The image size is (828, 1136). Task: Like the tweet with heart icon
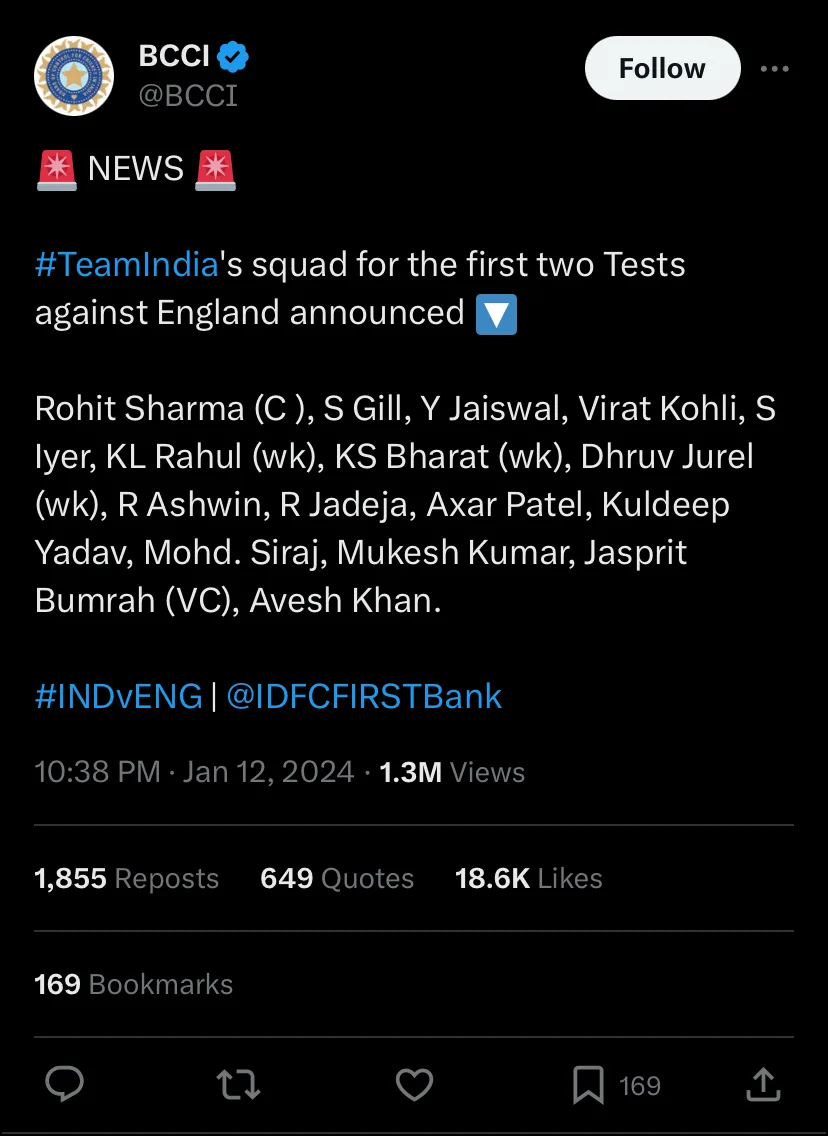pos(414,1085)
